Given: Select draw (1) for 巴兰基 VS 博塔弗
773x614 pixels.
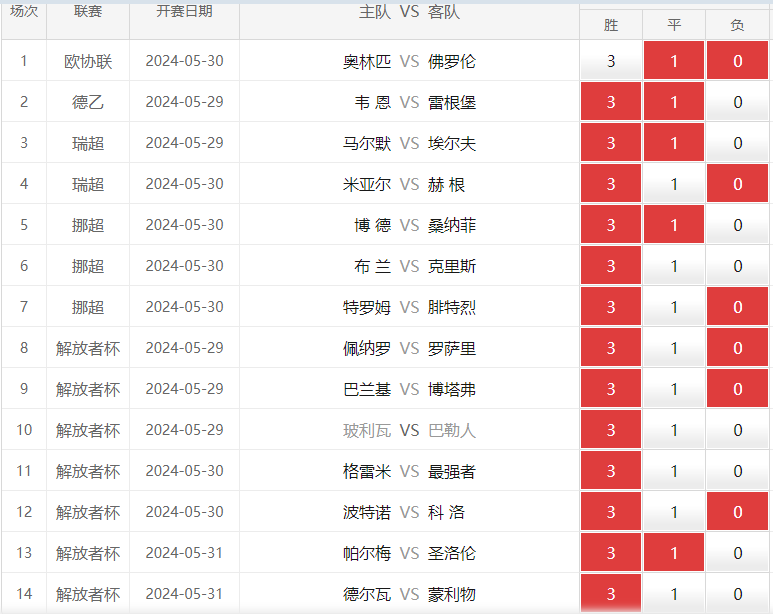Looking at the screenshot, I should [x=674, y=388].
